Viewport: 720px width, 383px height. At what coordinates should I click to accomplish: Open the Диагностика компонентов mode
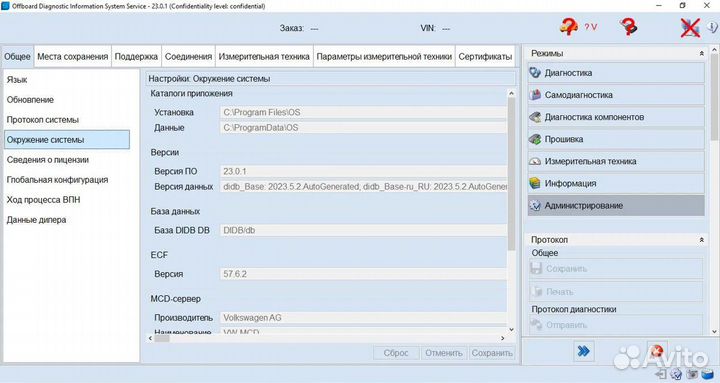coord(616,117)
